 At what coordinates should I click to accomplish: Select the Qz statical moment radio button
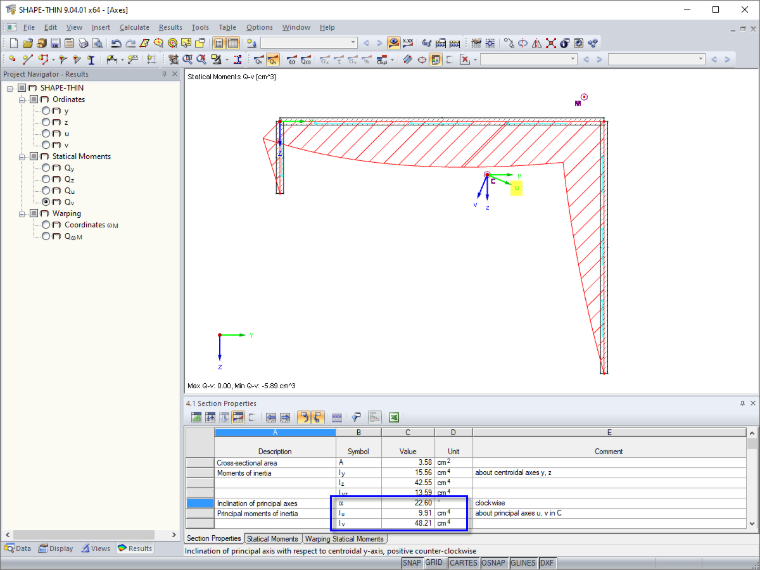tap(46, 179)
